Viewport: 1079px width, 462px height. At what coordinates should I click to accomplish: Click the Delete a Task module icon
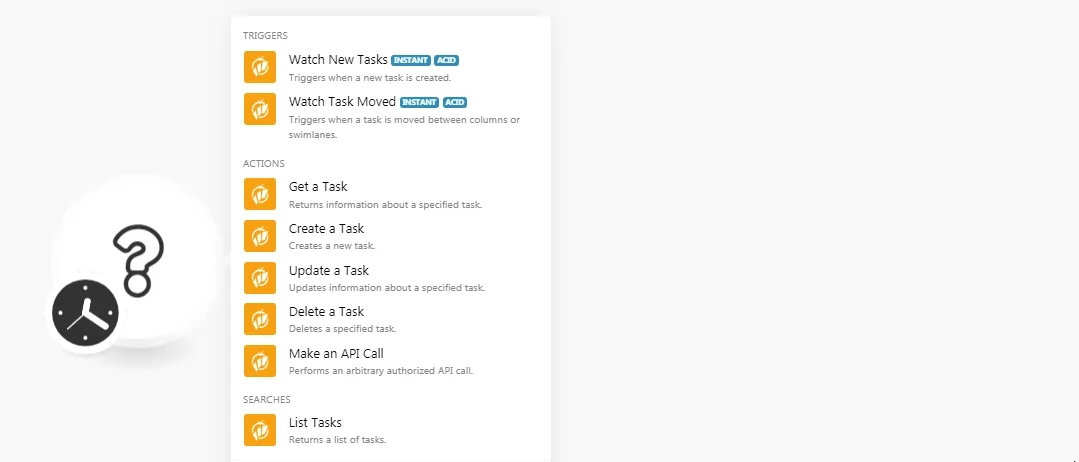tap(259, 319)
